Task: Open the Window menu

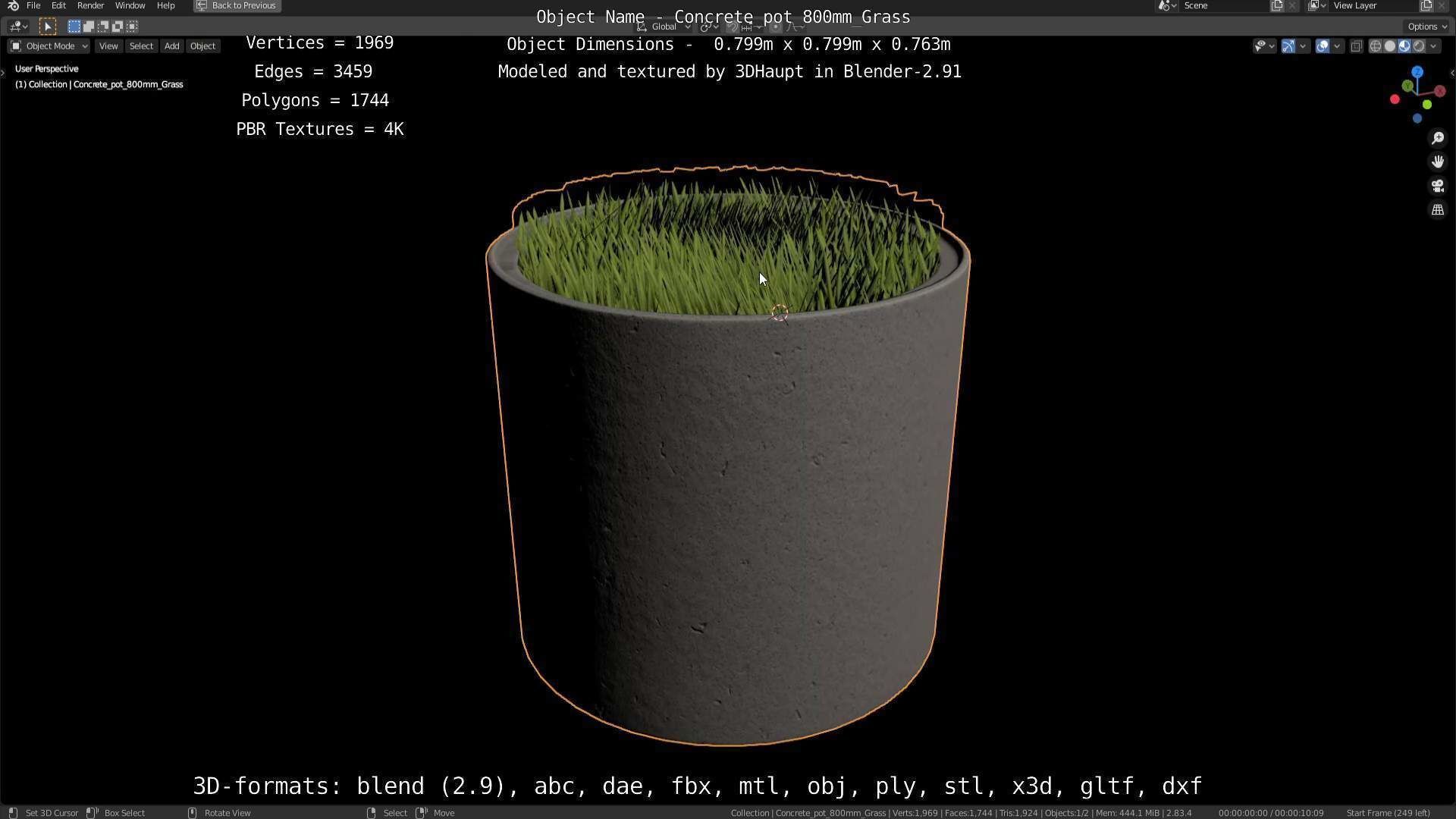Action: pos(130,5)
